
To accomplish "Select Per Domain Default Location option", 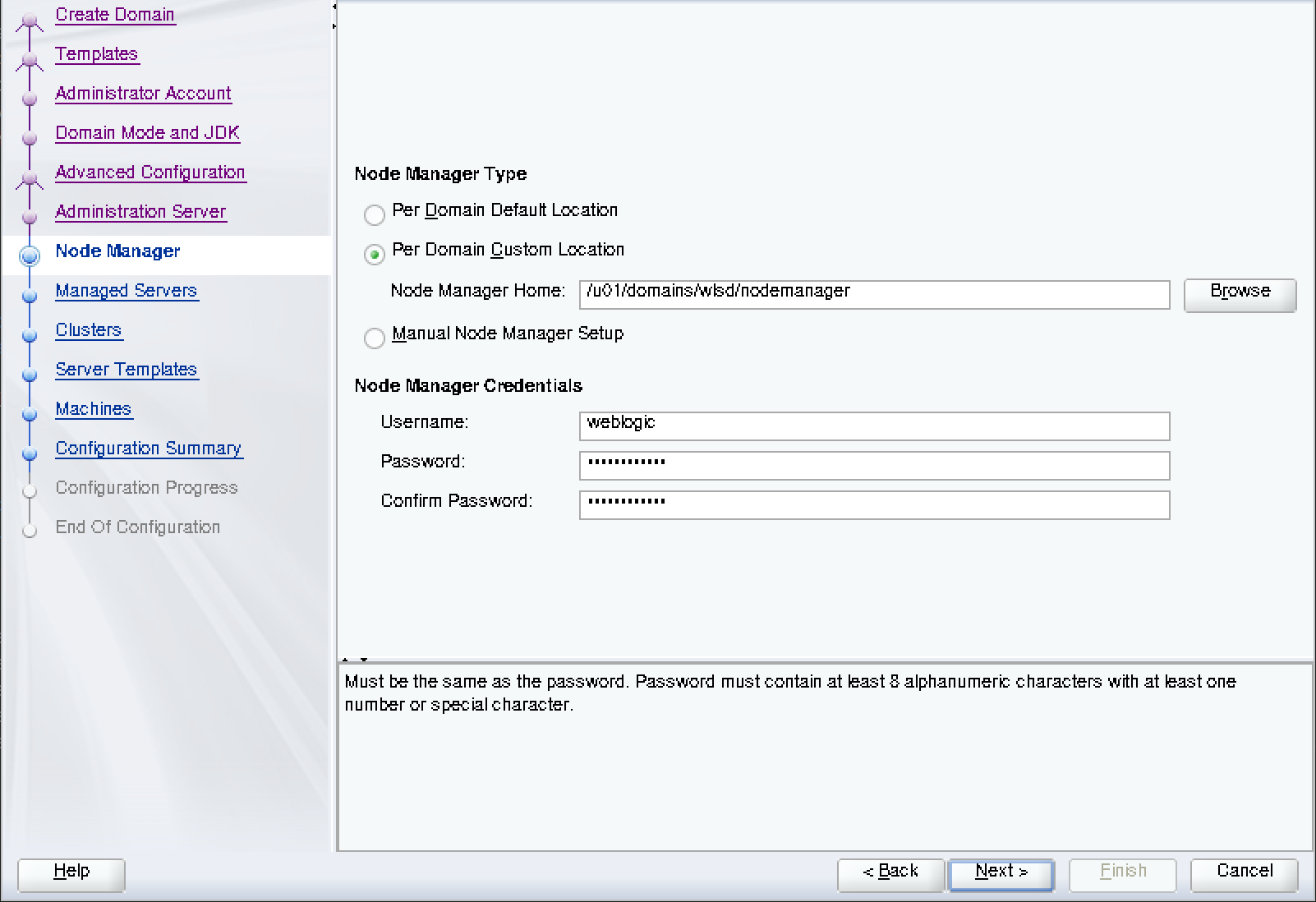I will point(375,214).
